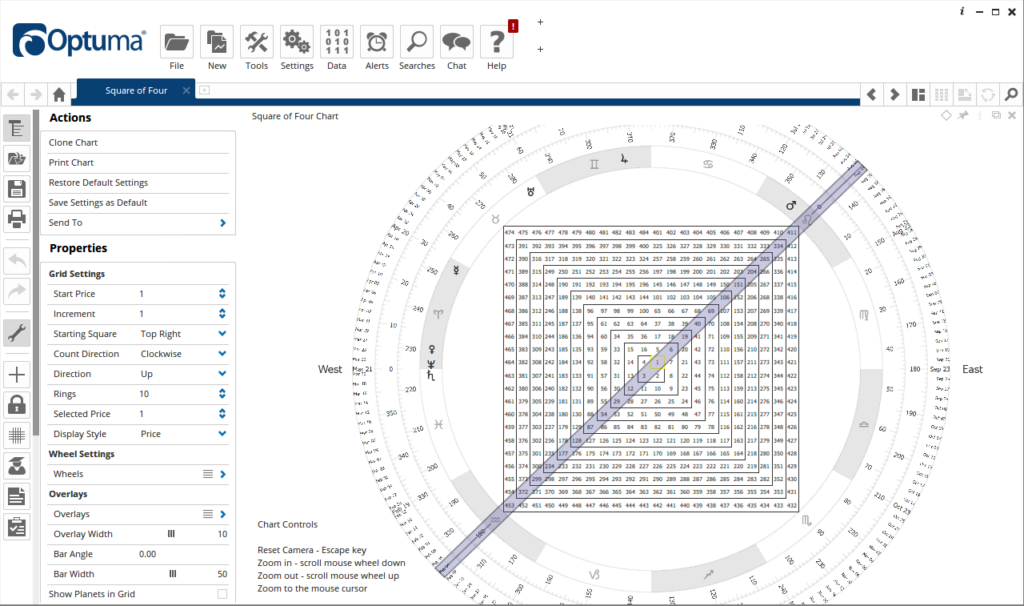Toggle Show Planets in Grid checkbox
The width and height of the screenshot is (1024, 606).
point(222,594)
